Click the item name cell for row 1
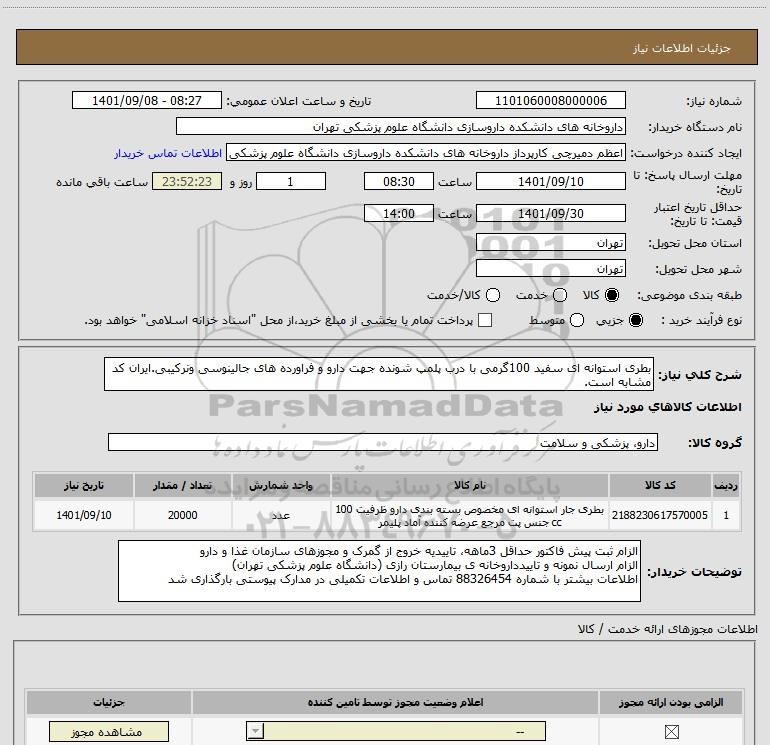The width and height of the screenshot is (770, 745). tap(469, 515)
